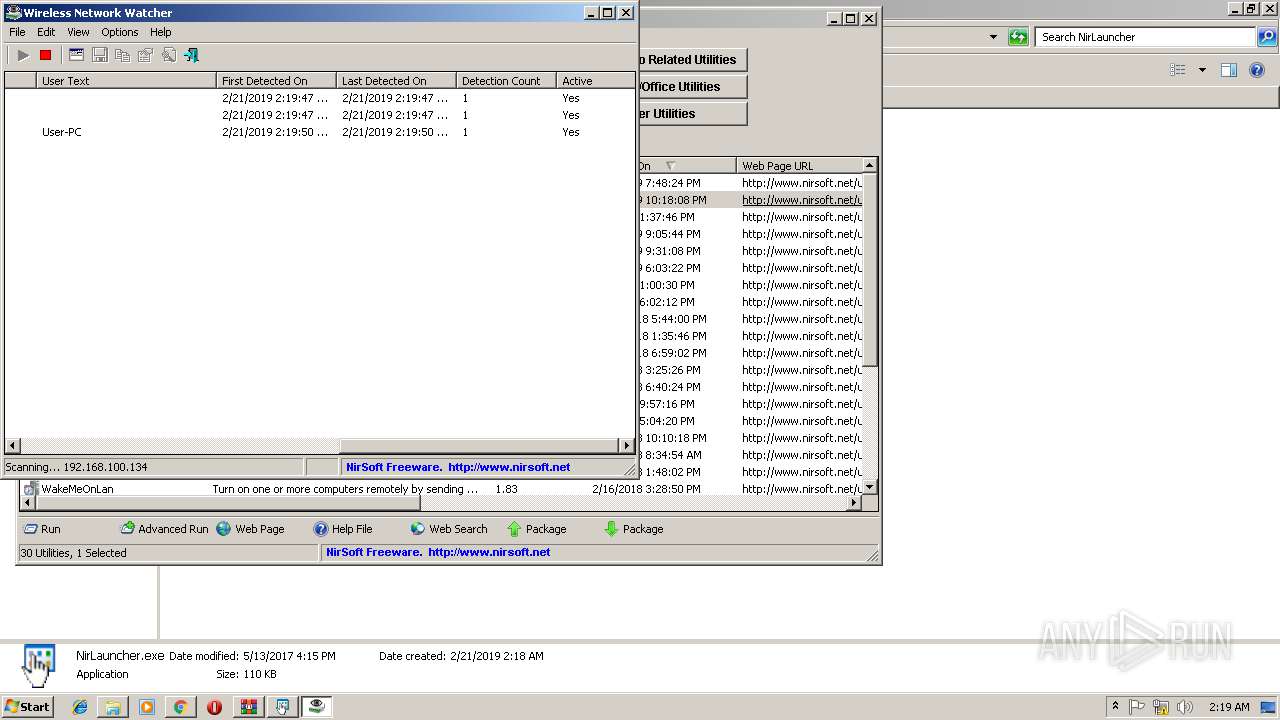Open Web Page button in NirLauncher
Viewport: 1280px width, 720px height.
(x=250, y=529)
